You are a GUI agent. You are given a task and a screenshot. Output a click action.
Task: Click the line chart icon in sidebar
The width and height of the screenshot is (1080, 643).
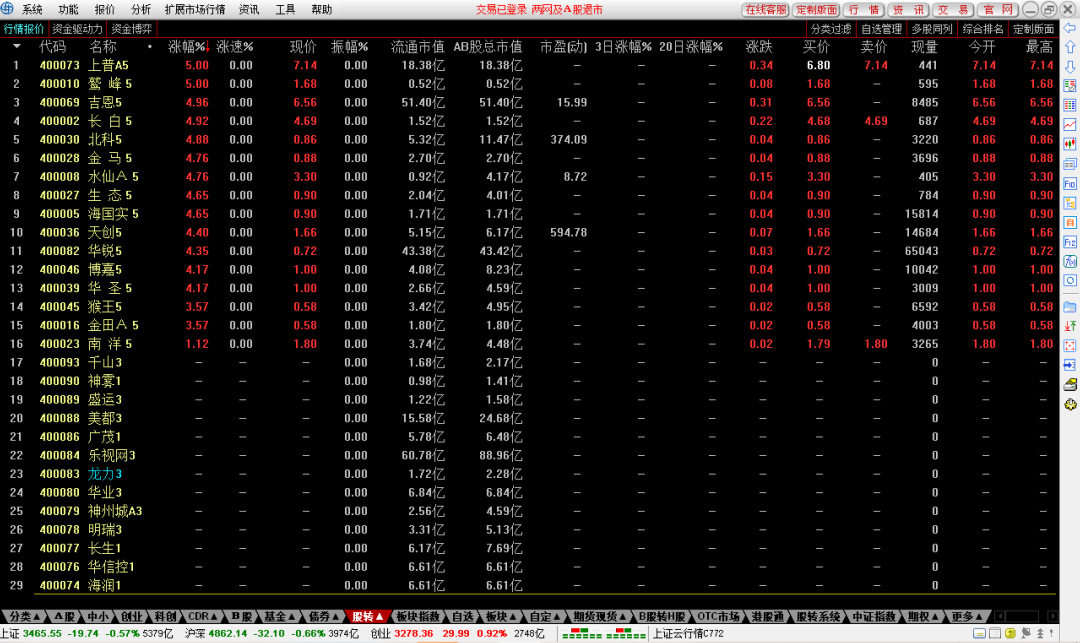point(1069,124)
